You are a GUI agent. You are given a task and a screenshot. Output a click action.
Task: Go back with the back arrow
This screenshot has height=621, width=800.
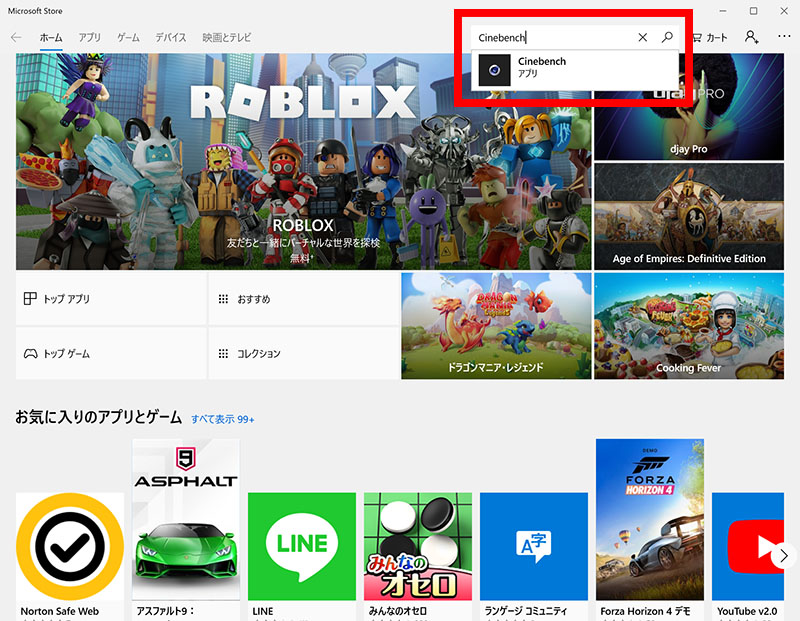click(16, 37)
